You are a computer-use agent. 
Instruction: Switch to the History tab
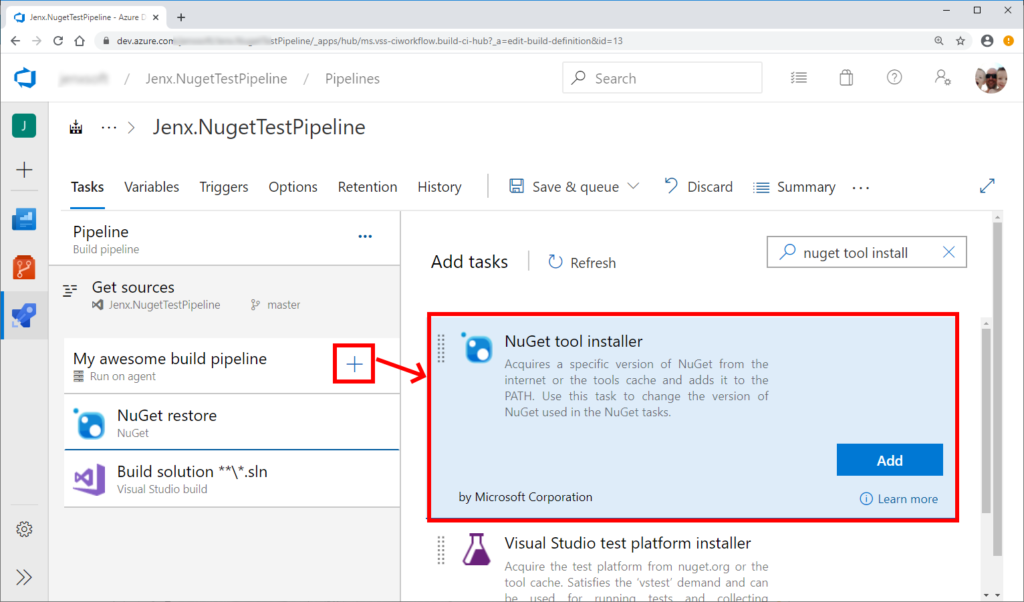point(440,187)
